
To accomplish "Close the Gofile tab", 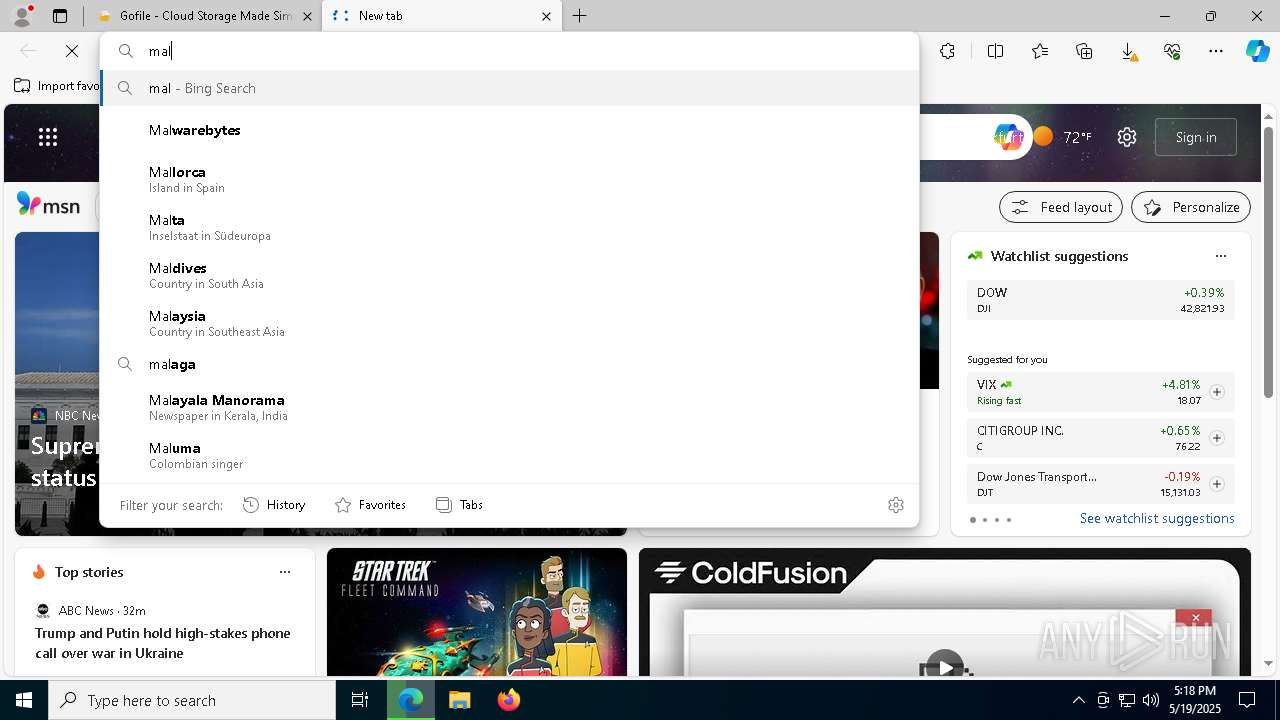I will click(x=308, y=16).
